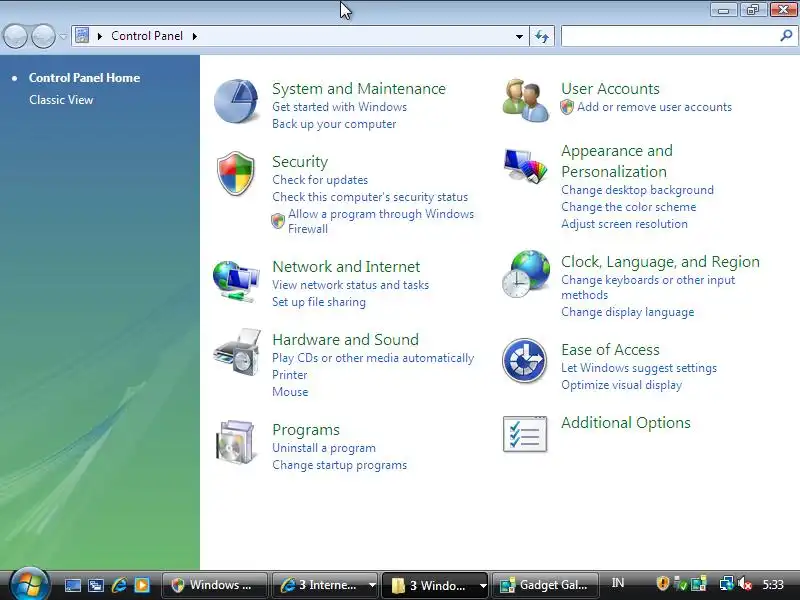Click the Back navigation button
800x600 pixels.
[x=15, y=36]
